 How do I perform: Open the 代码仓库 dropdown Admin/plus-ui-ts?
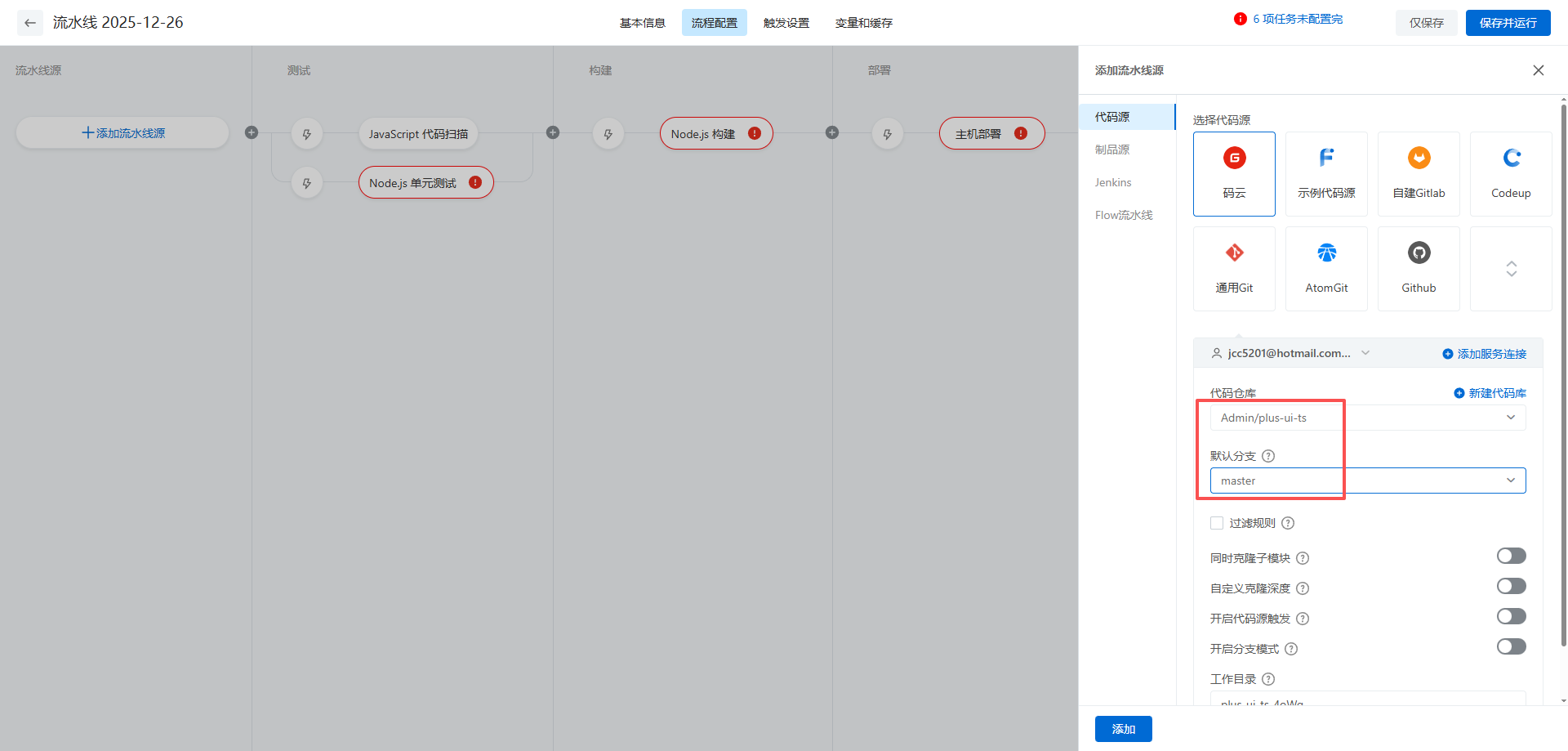(x=1368, y=418)
